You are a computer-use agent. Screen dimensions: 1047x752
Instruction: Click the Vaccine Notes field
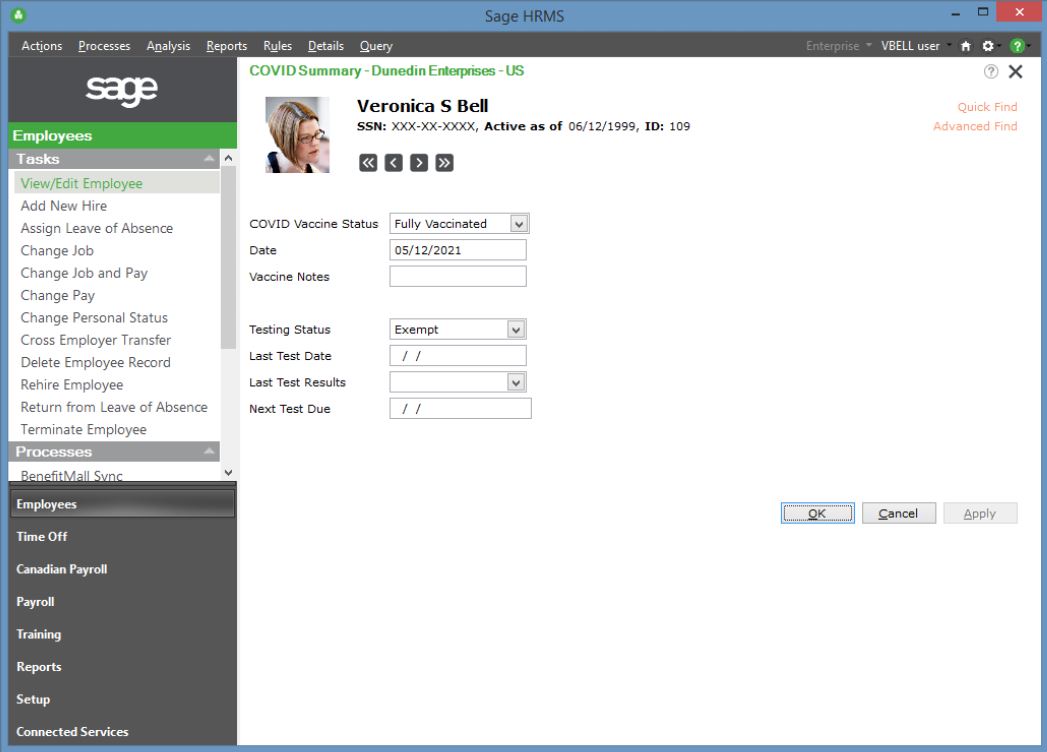(x=457, y=276)
